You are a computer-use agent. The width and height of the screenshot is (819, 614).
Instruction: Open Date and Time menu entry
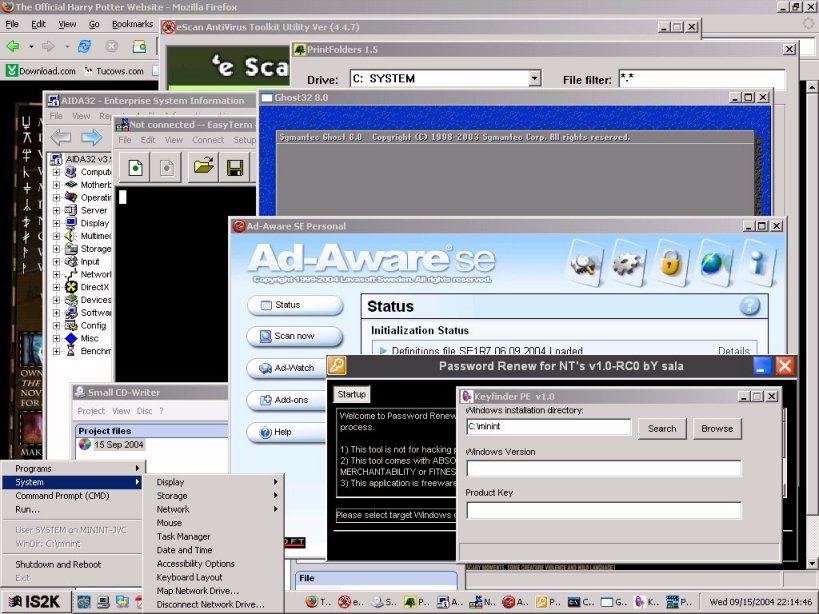pyautogui.click(x=214, y=550)
